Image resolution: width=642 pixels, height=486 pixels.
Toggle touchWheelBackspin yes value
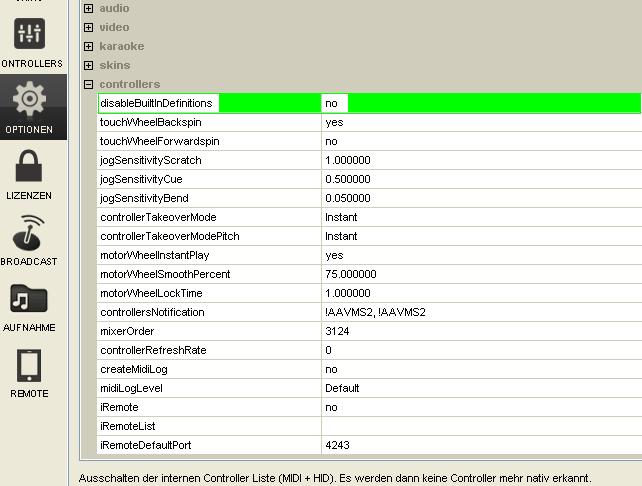(x=334, y=122)
